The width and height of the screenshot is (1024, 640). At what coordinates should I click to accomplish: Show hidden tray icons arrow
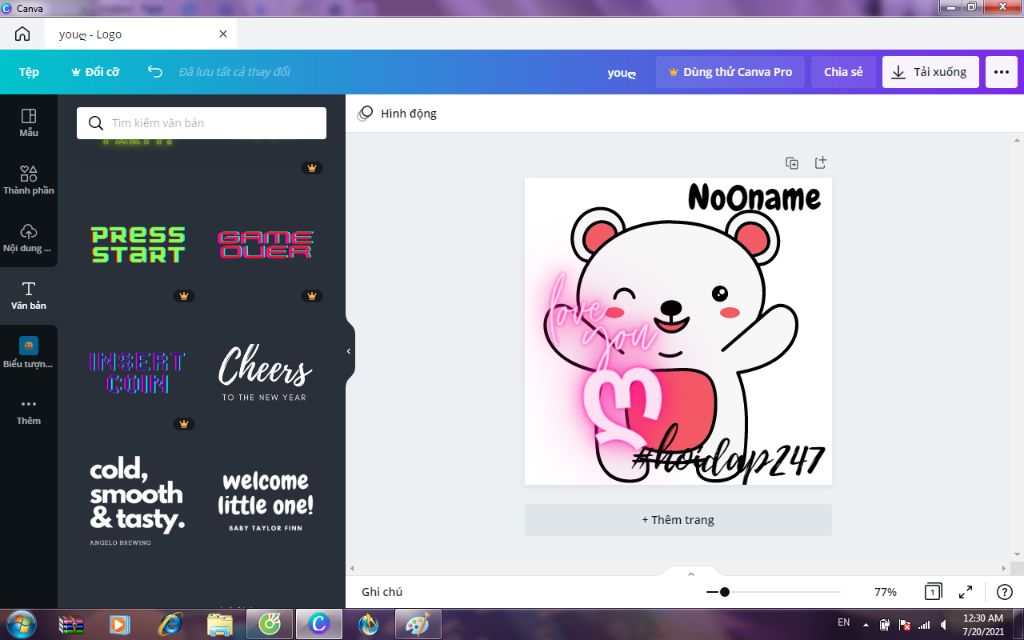(866, 625)
